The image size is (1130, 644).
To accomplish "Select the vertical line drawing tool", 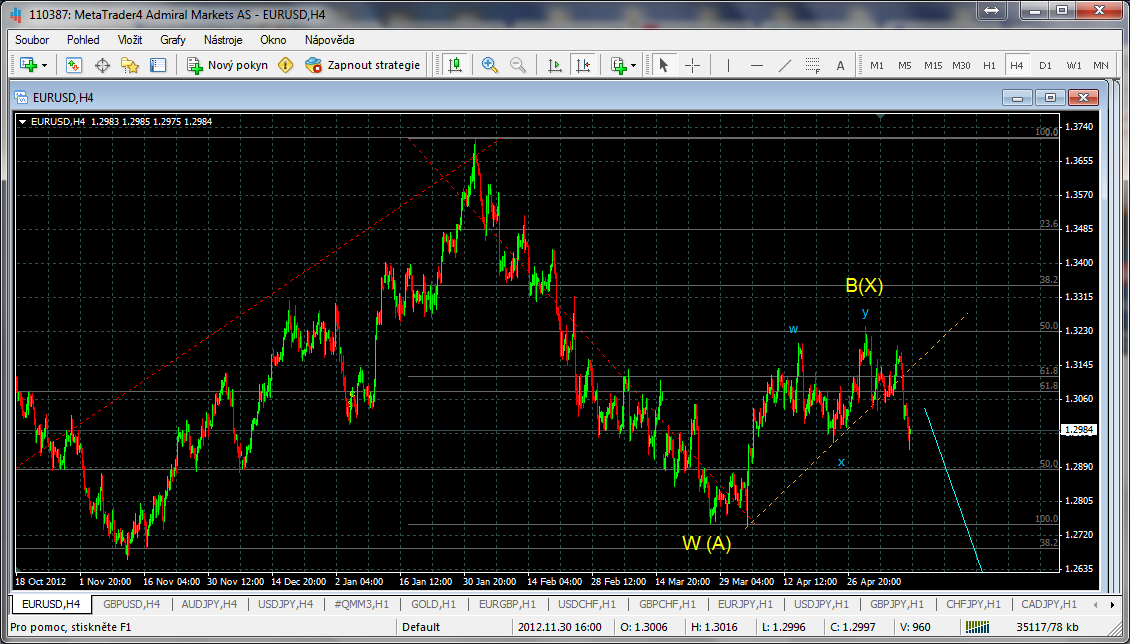I will coord(729,65).
